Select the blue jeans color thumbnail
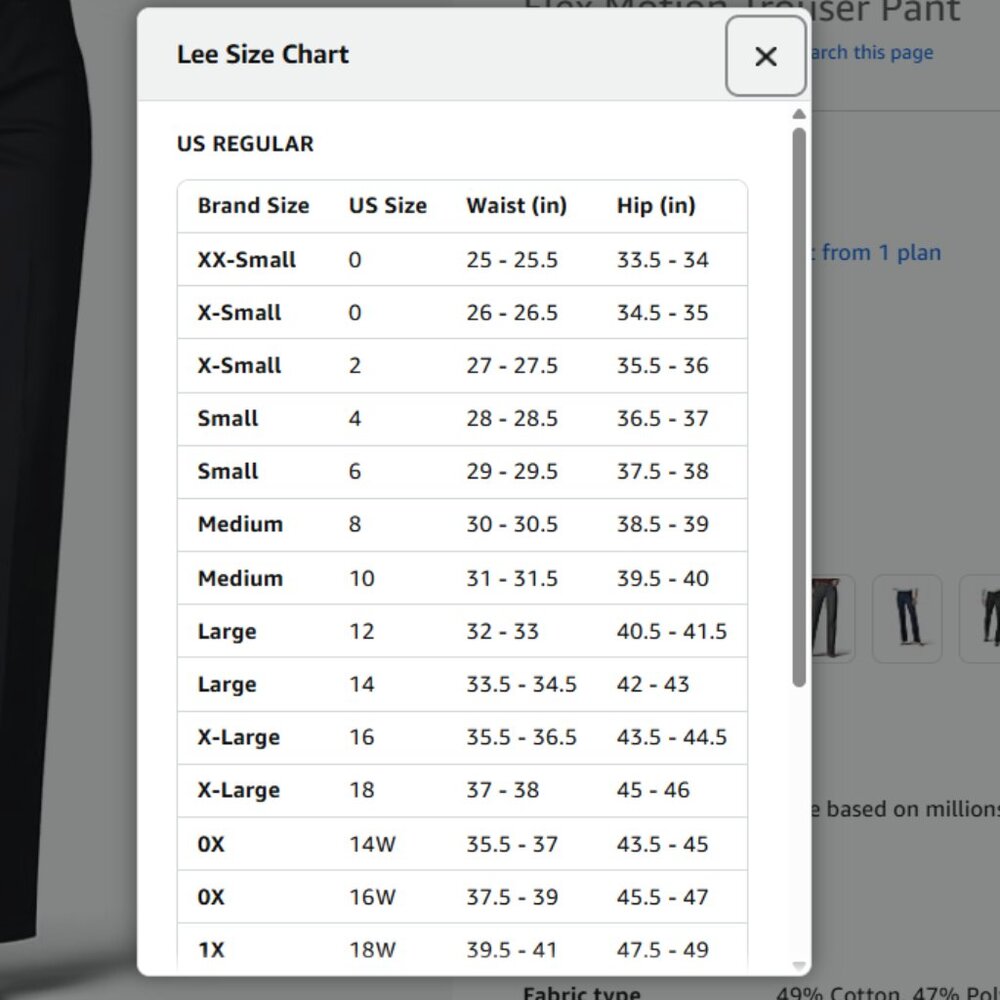This screenshot has height=1000, width=1000. pyautogui.click(x=907, y=619)
